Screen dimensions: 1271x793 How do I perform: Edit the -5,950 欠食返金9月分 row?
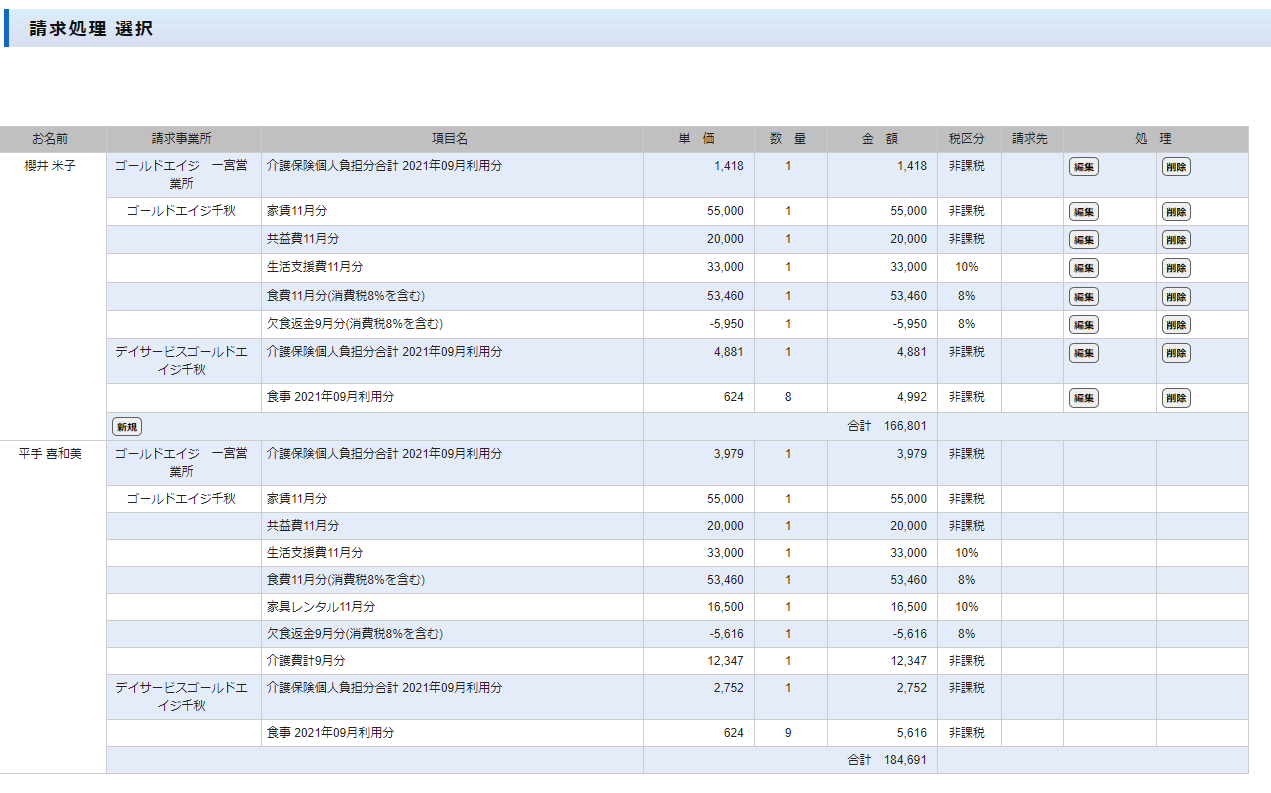(1083, 325)
